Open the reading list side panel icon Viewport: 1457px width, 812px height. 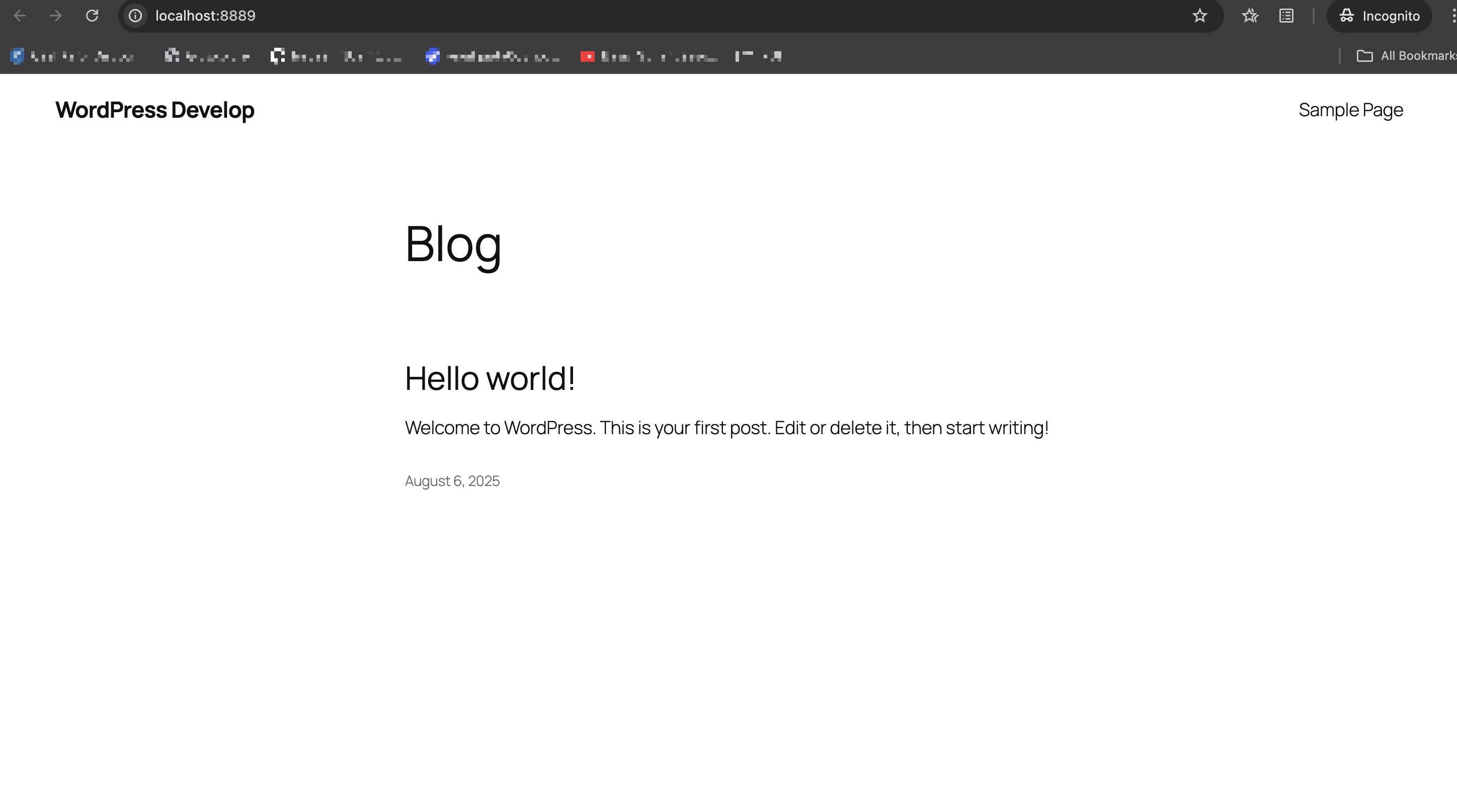click(1286, 16)
